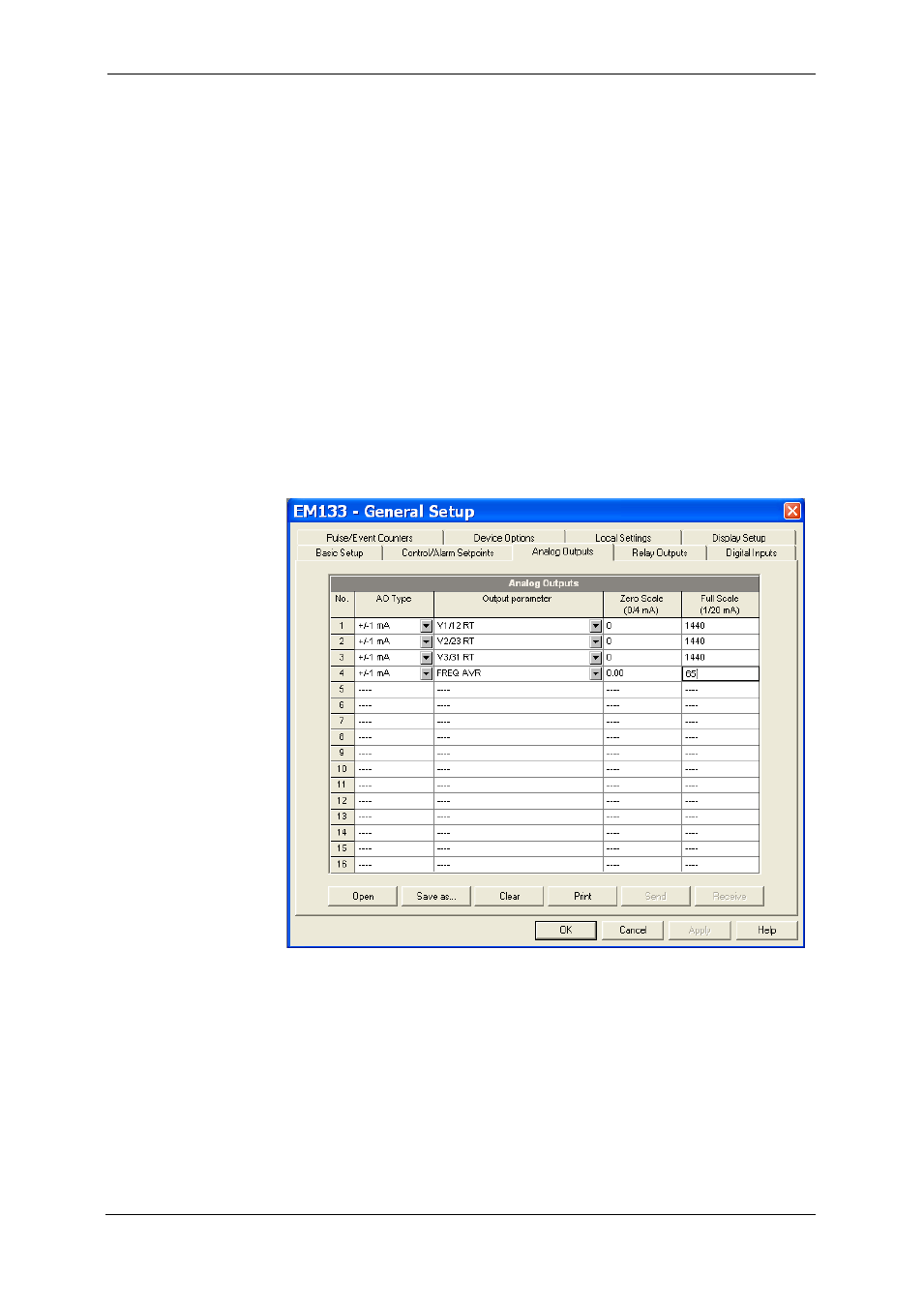This screenshot has width=924, height=1306.
Task: Click Zero Scale cell 0 in row 1
Action: pos(642,626)
